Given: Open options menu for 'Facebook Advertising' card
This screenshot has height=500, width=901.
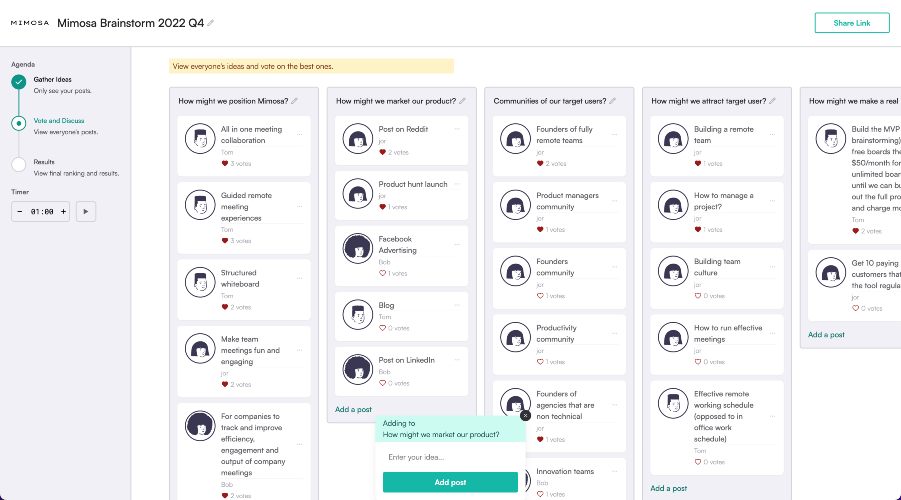Looking at the screenshot, I should 457,244.
